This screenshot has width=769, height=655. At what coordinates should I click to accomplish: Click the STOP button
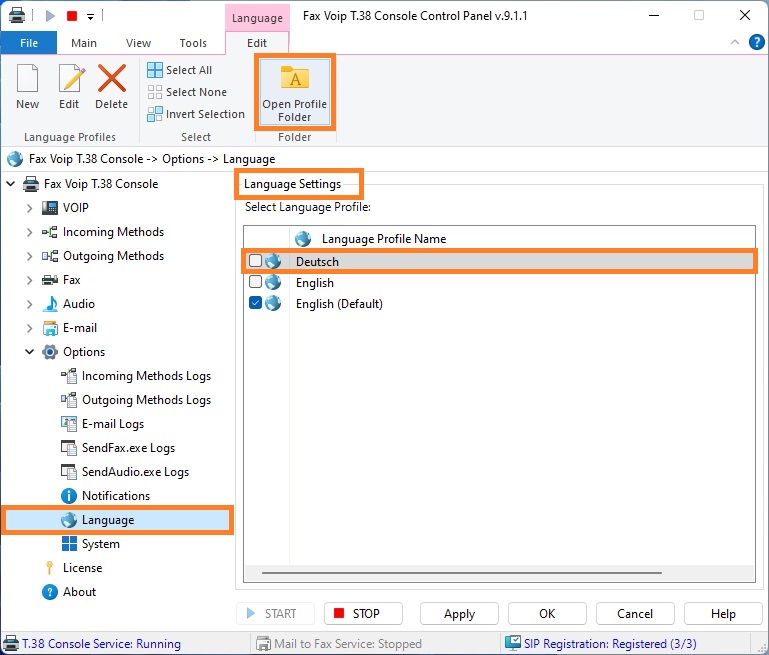363,614
